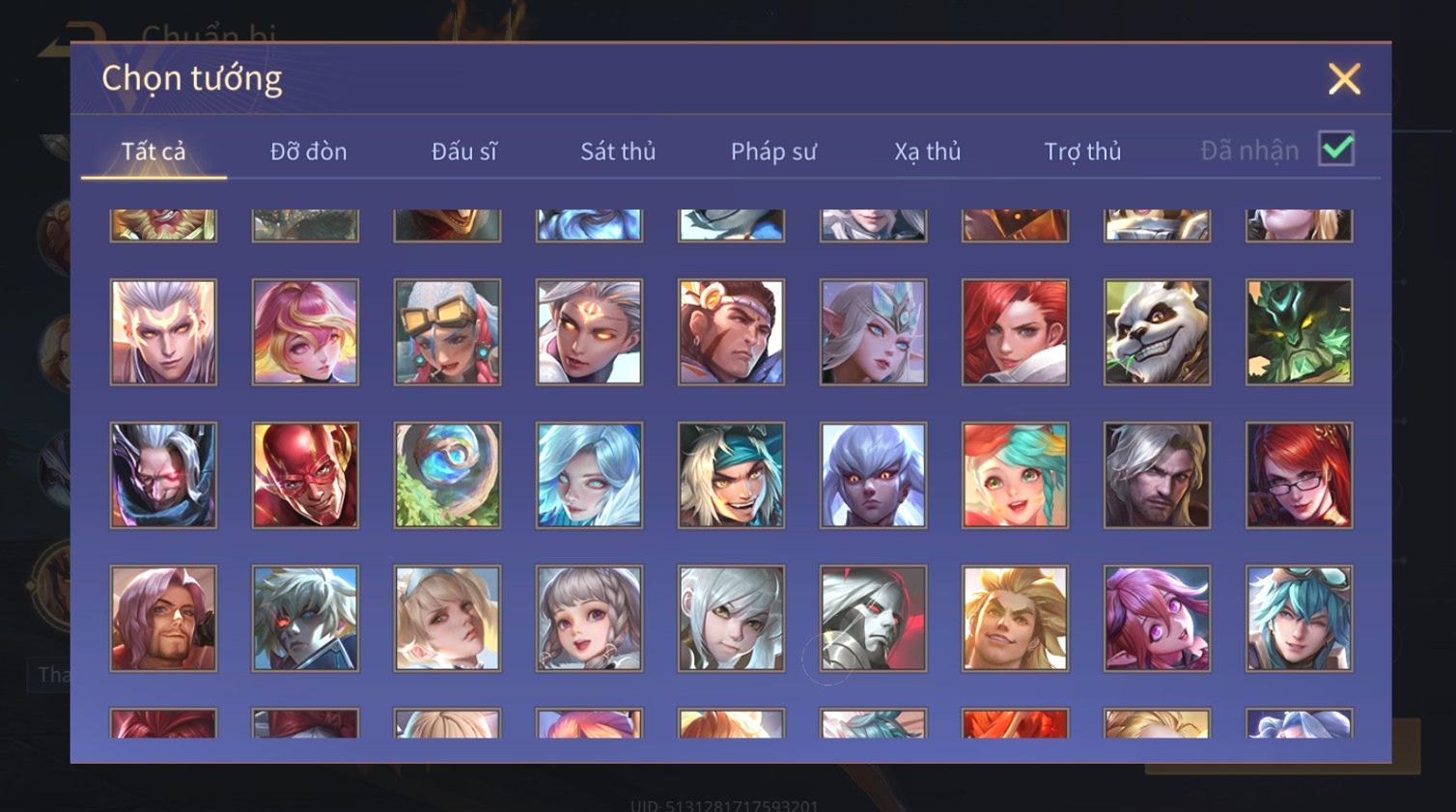Select the swirling blue orb hero portrait
Viewport: 1456px width, 812px height.
tap(447, 475)
